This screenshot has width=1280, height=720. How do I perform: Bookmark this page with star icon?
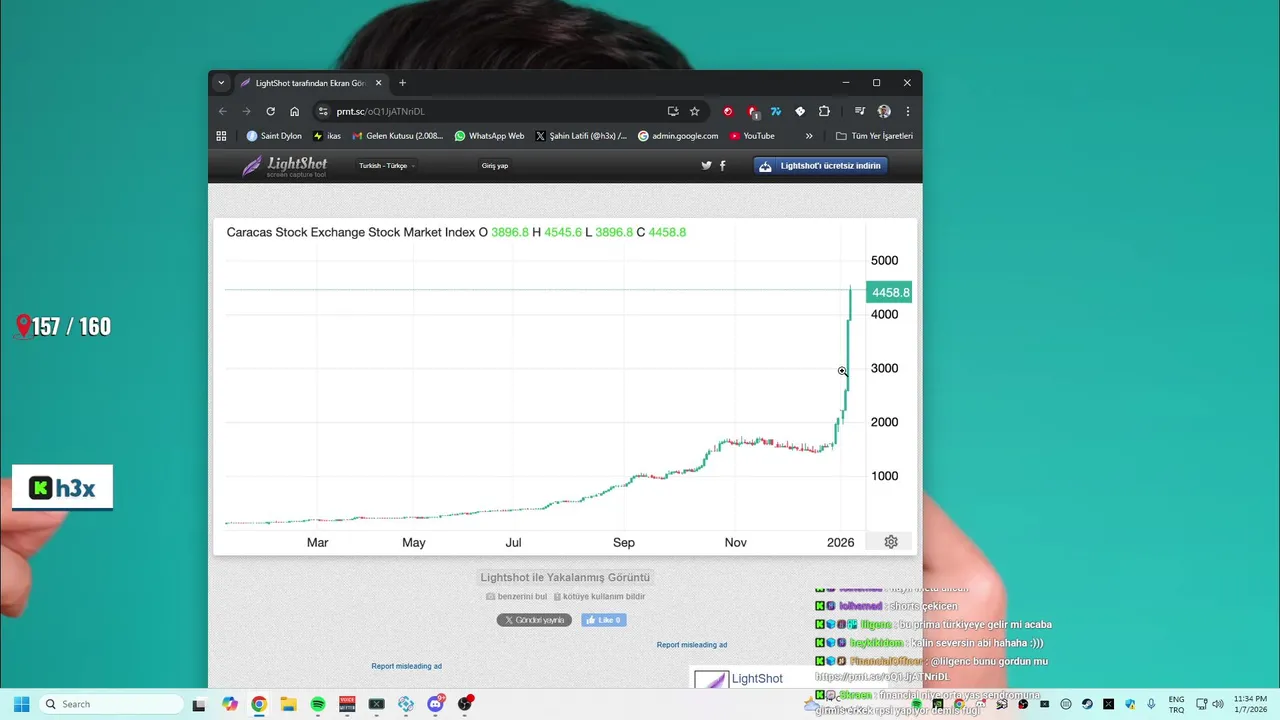[695, 111]
